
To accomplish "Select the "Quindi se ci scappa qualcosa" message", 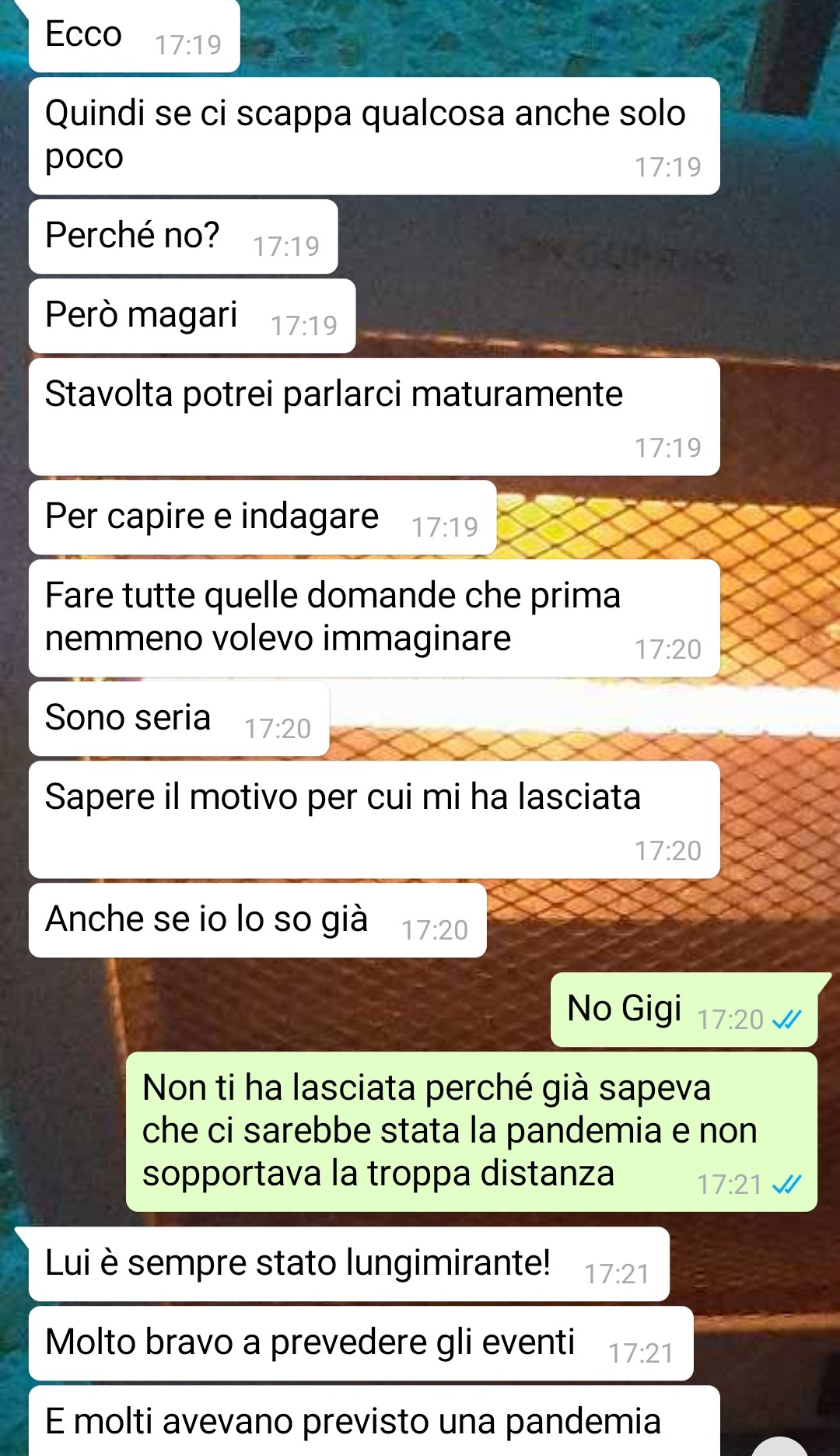I will coord(374,136).
